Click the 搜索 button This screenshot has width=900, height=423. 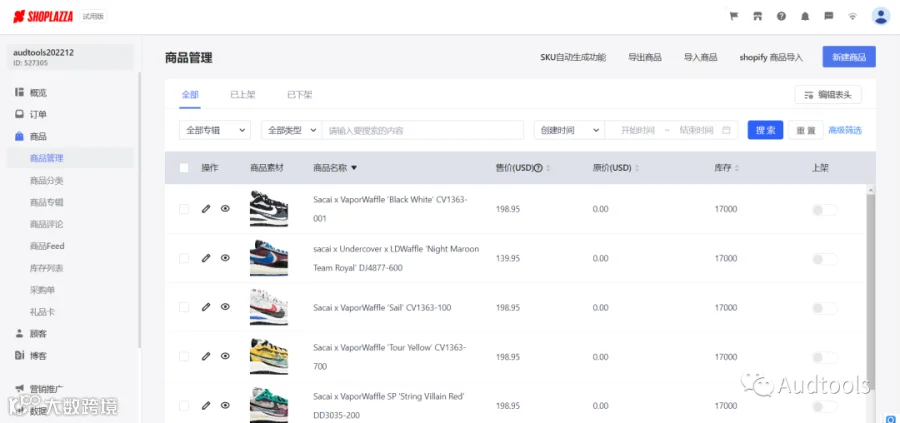tap(765, 130)
